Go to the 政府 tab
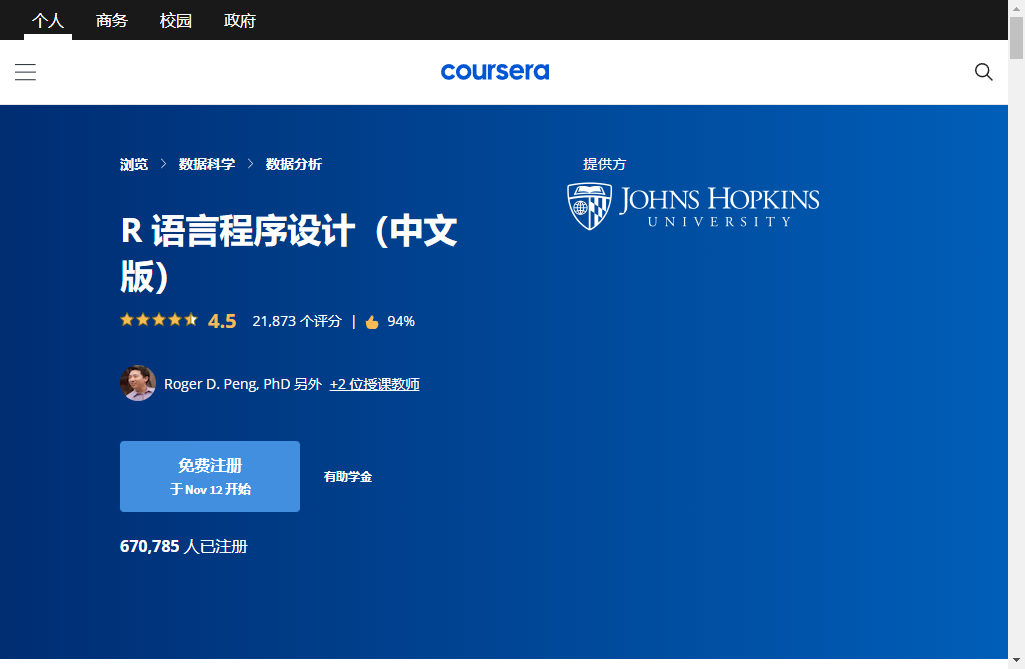The image size is (1025, 669). [x=240, y=20]
